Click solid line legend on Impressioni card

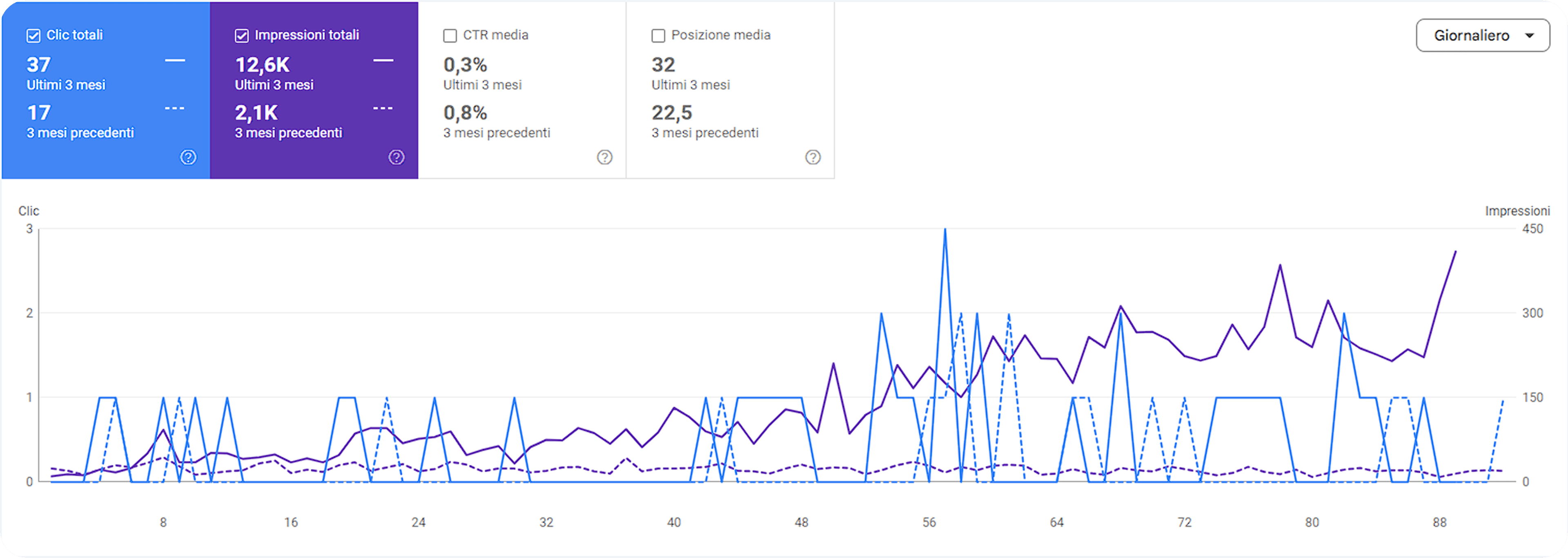point(383,60)
